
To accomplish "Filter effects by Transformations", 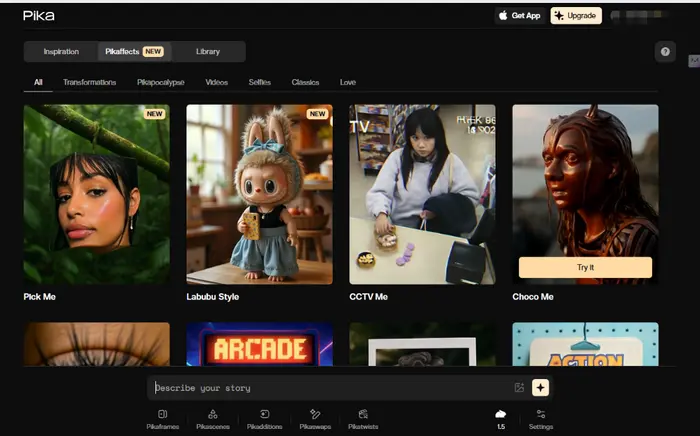I will (89, 82).
